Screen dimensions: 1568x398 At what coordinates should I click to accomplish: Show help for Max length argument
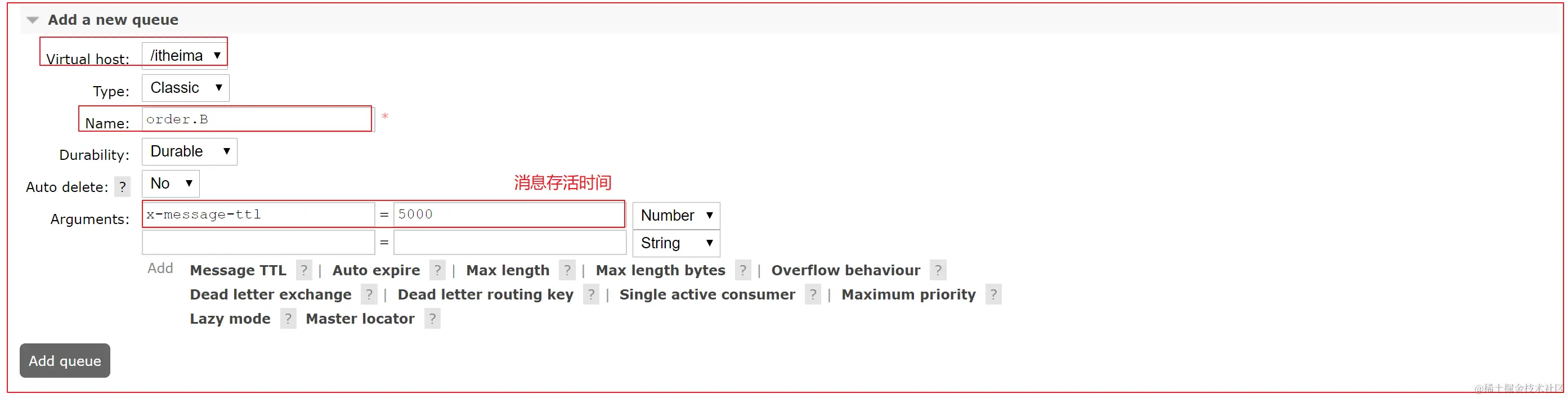coord(567,270)
